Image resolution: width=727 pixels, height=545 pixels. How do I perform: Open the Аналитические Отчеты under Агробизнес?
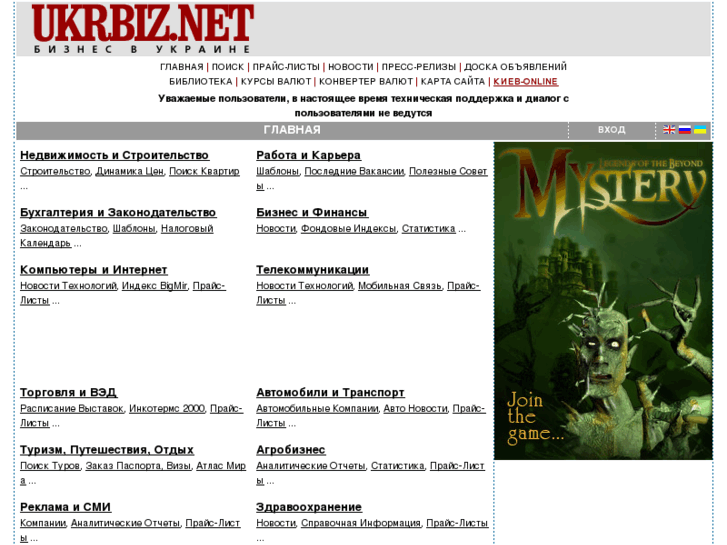pos(311,466)
